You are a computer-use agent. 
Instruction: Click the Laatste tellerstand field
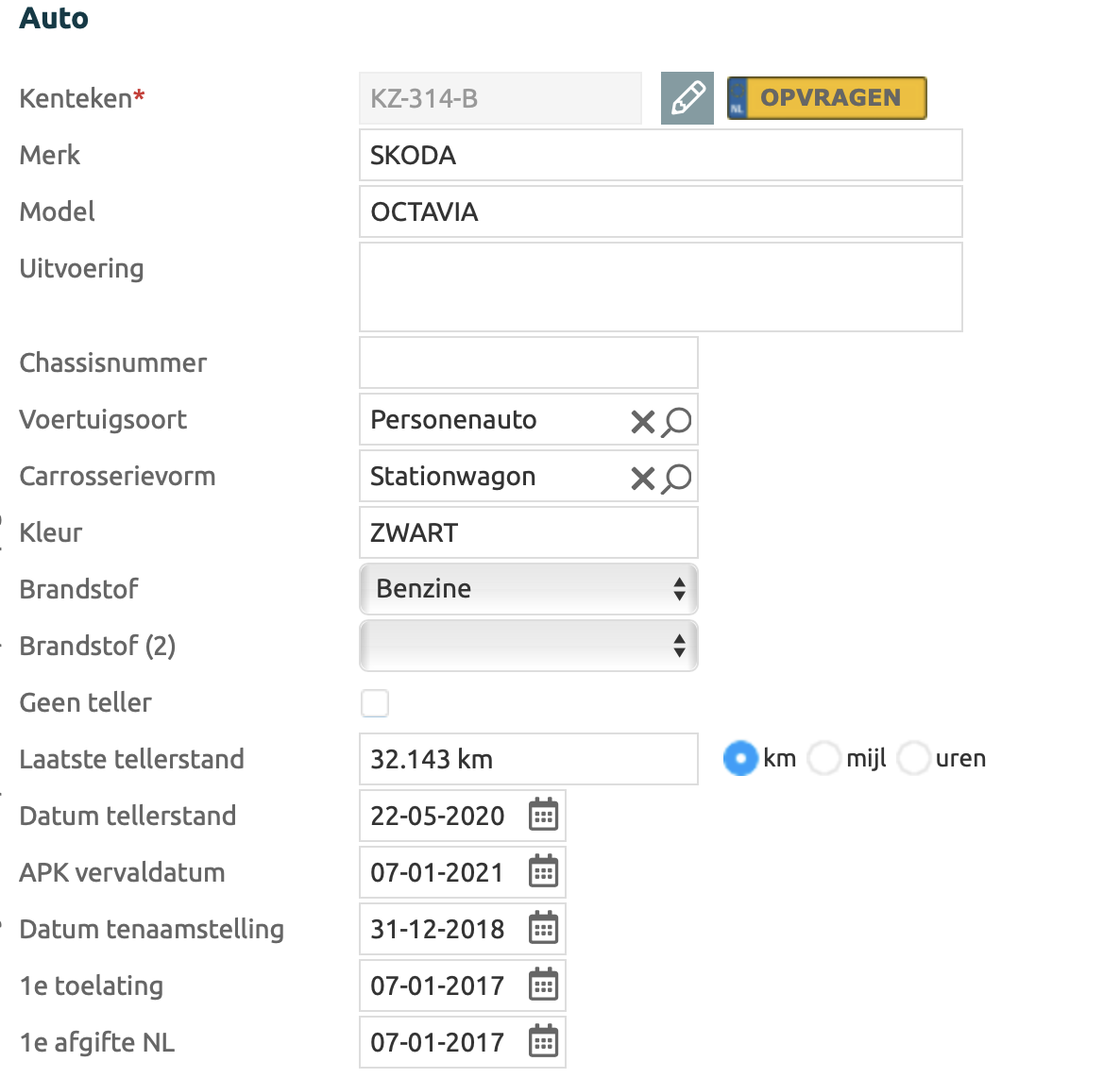tap(528, 759)
